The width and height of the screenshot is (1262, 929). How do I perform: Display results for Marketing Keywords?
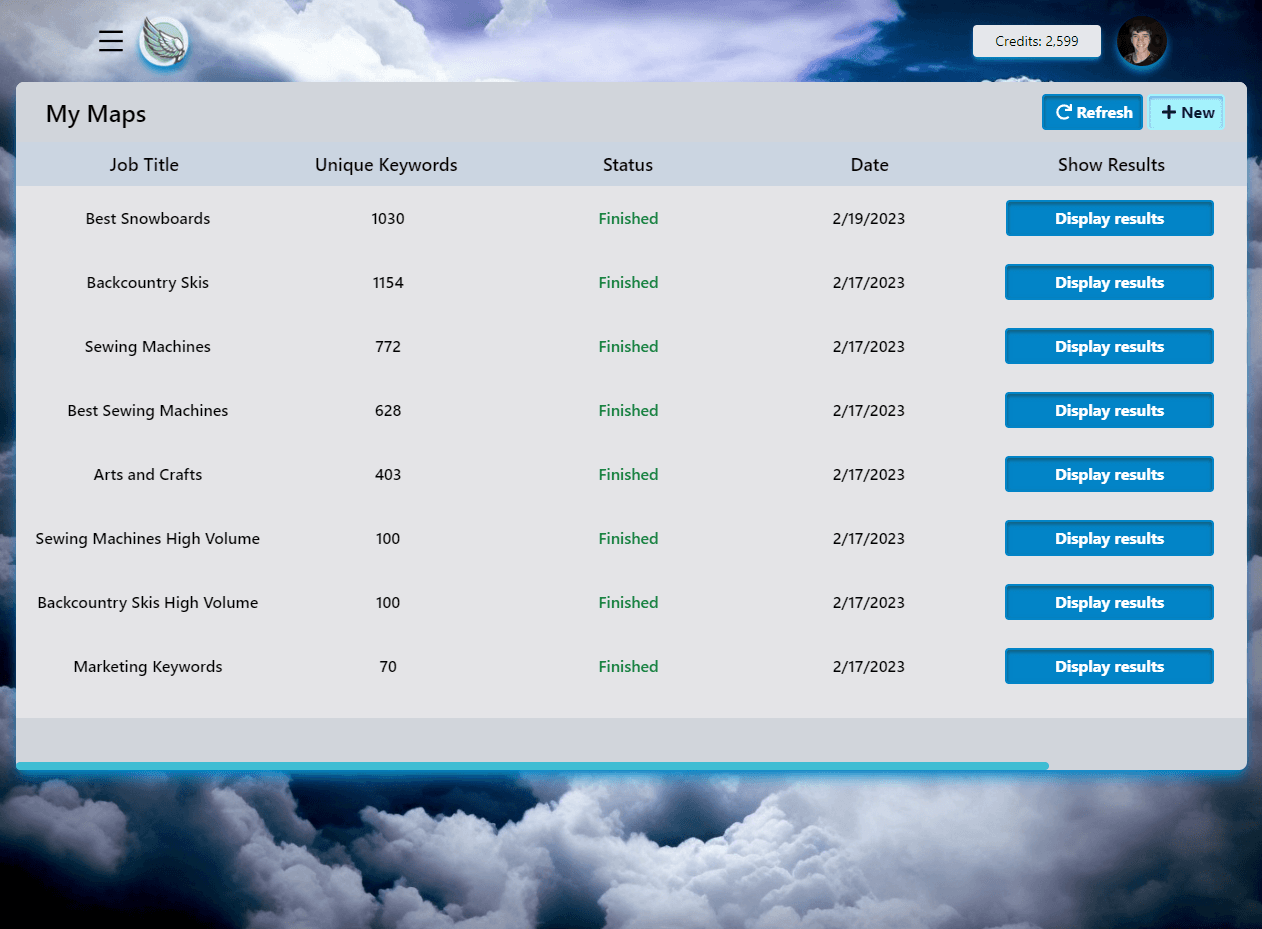coord(1109,666)
